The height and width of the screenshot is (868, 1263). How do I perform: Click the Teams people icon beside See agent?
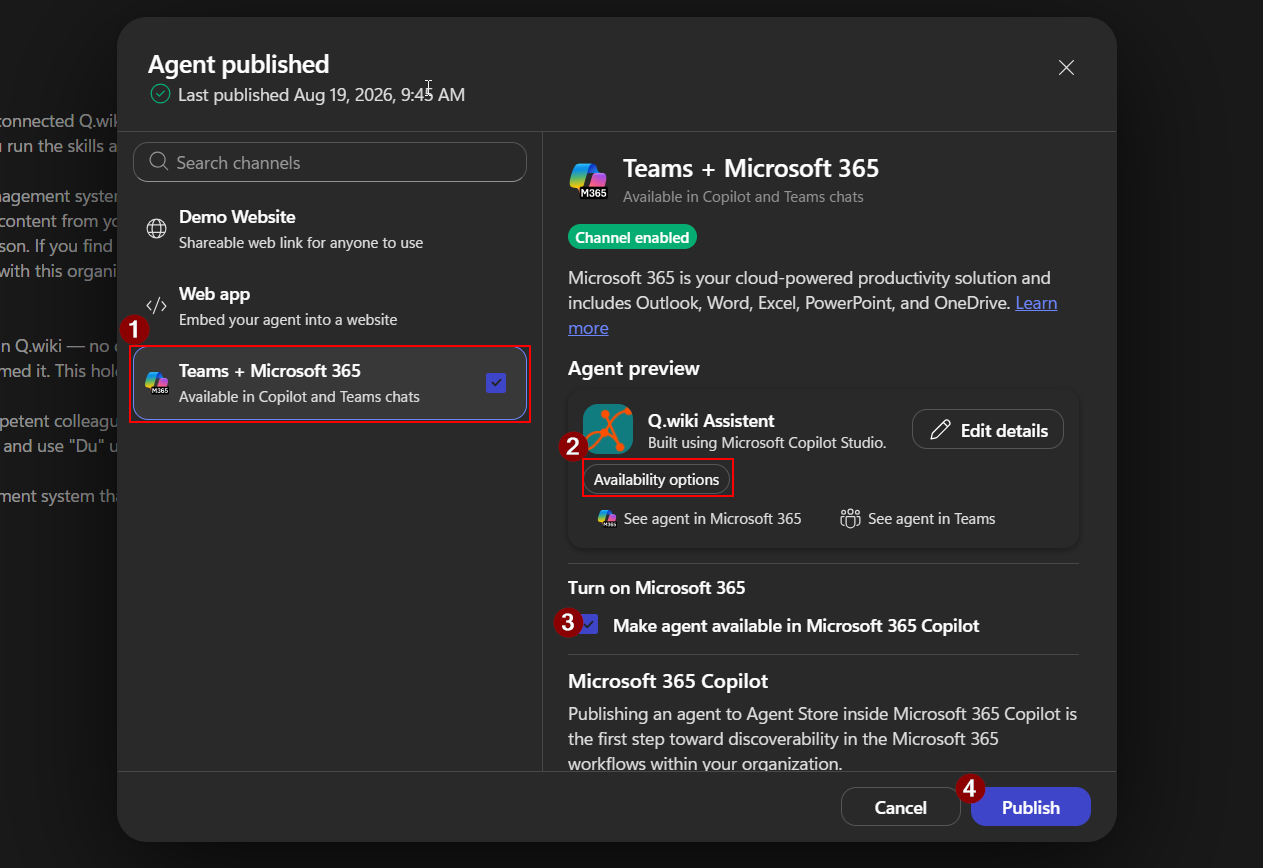coord(851,518)
